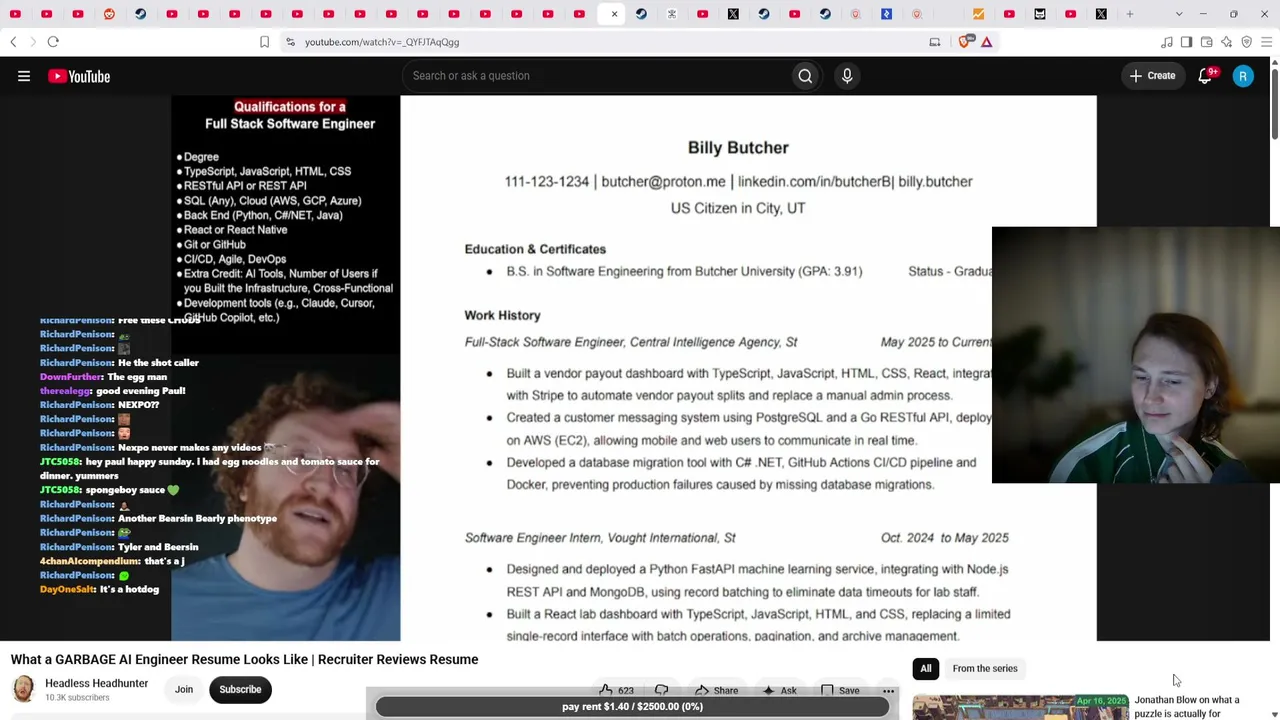This screenshot has height=720, width=1280.
Task: Switch to the orange chart favicon tab
Action: tap(978, 14)
